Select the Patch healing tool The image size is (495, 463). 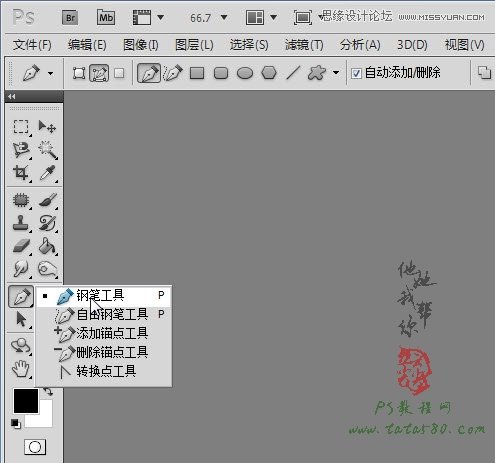click(21, 200)
